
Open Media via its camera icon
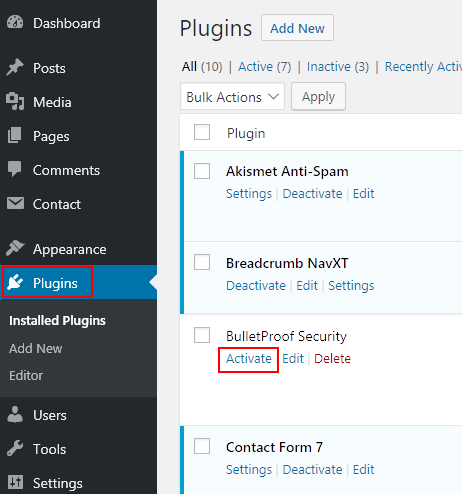point(15,101)
